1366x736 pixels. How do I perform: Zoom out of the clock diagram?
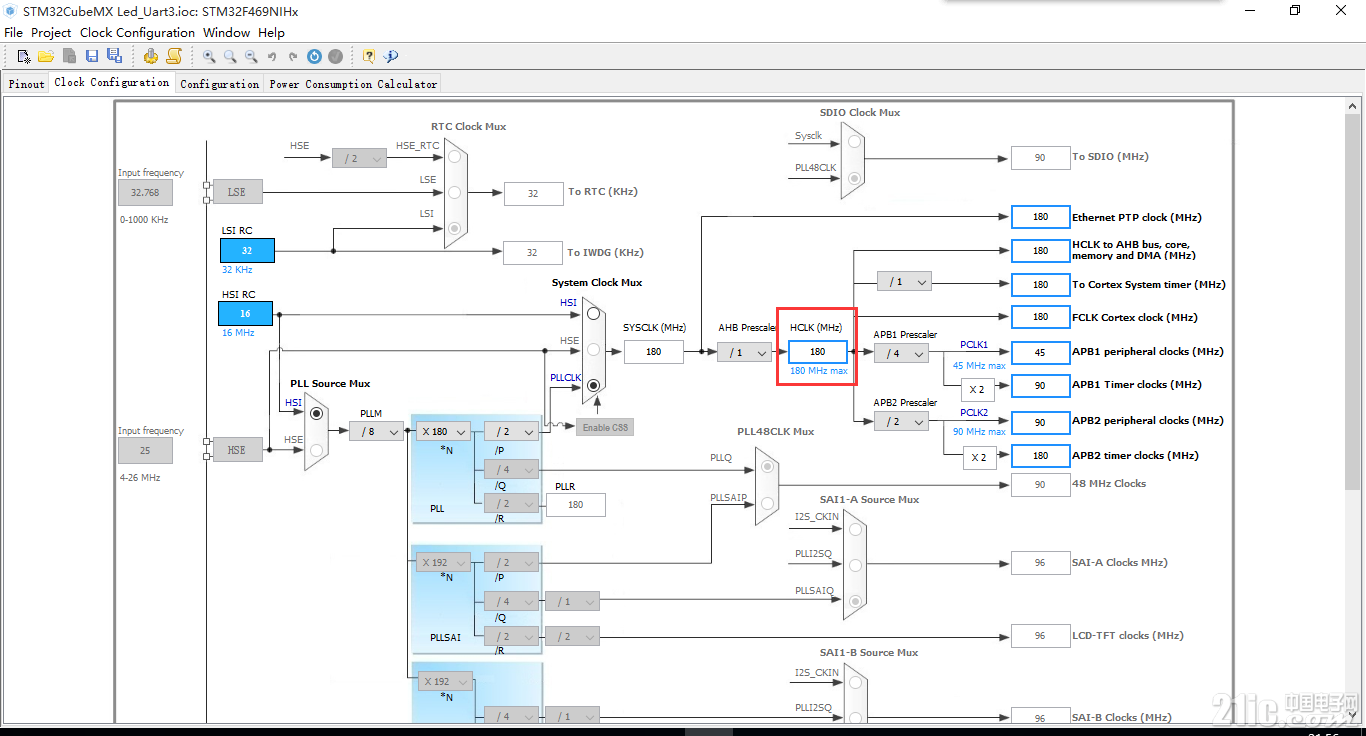[x=251, y=57]
